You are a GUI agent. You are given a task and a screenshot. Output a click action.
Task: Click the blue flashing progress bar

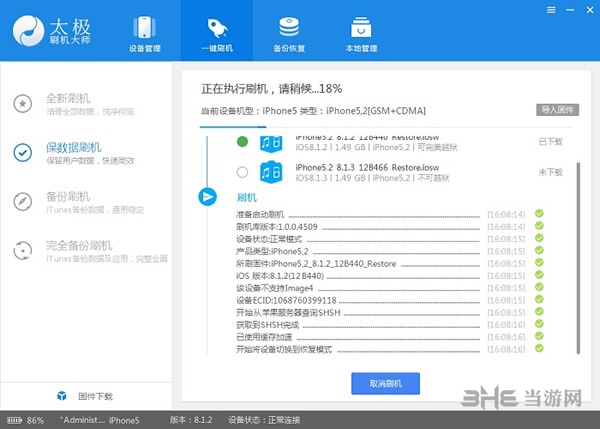point(233,126)
